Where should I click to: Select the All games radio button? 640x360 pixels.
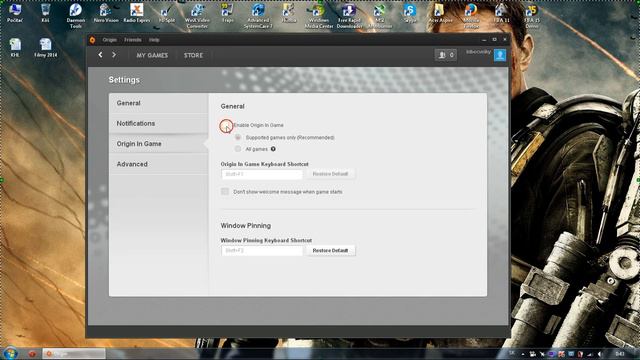click(238, 149)
